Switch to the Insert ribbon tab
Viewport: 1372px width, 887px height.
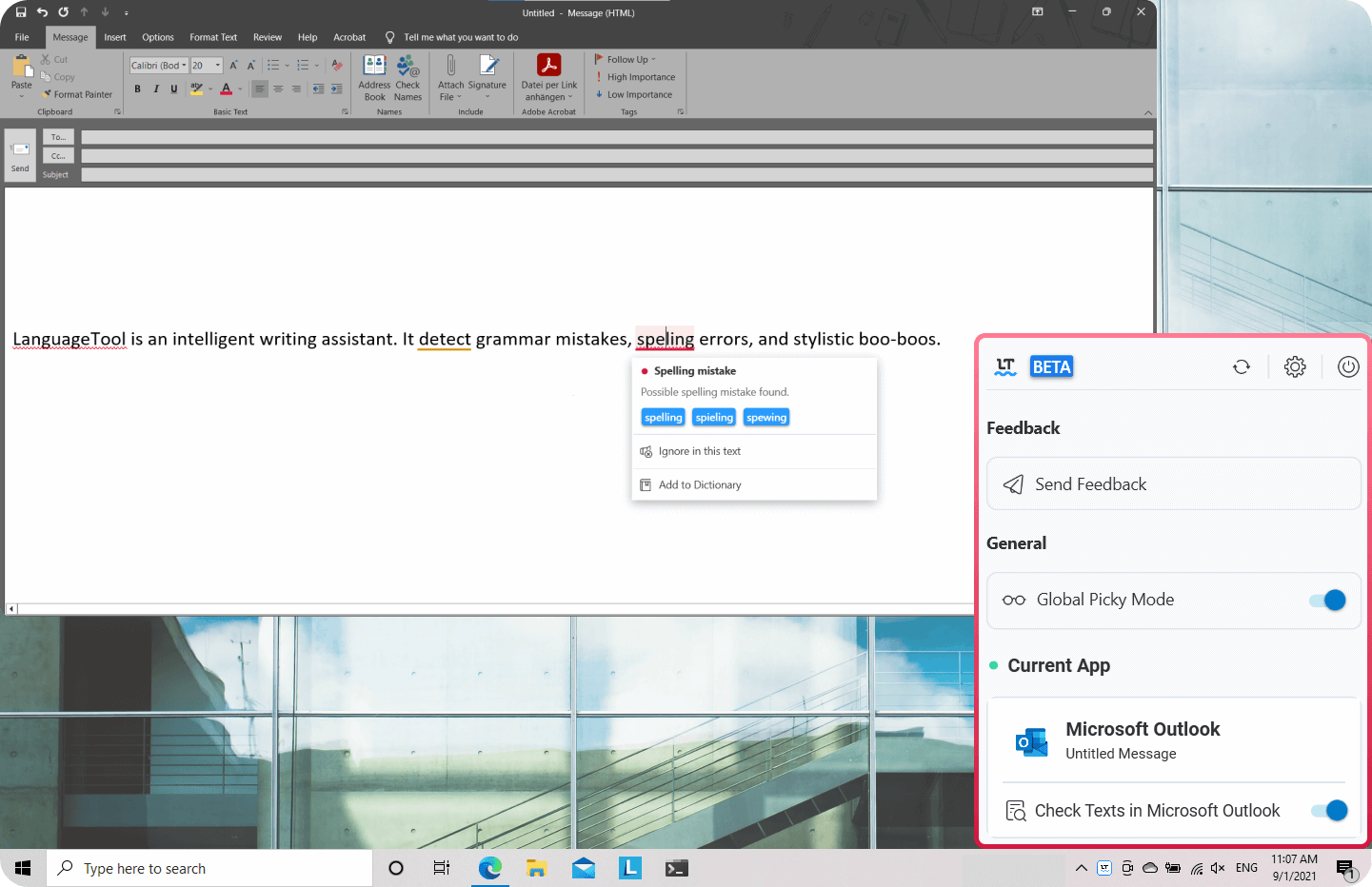[115, 37]
